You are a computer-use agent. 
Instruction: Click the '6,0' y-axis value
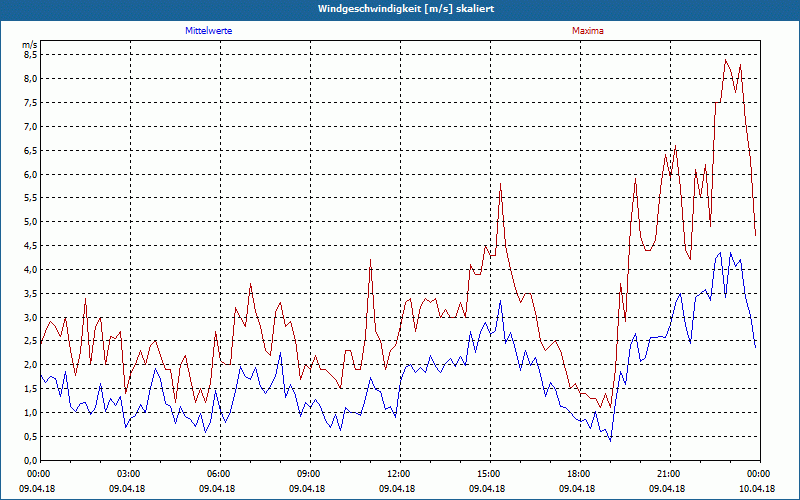(31, 174)
